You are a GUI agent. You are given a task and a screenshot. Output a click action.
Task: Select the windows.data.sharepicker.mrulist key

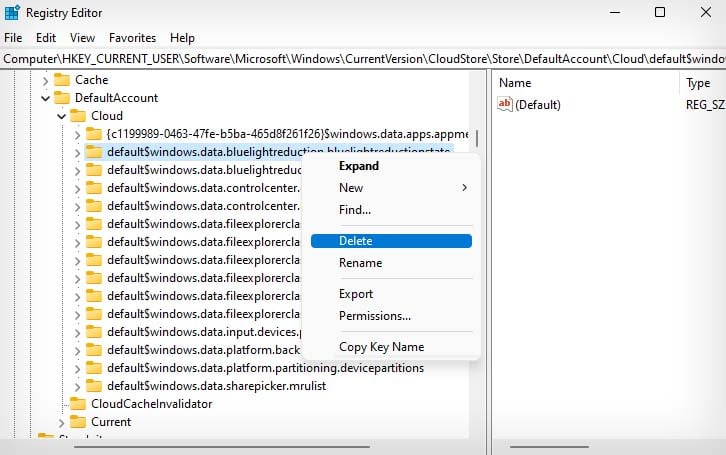[217, 386]
